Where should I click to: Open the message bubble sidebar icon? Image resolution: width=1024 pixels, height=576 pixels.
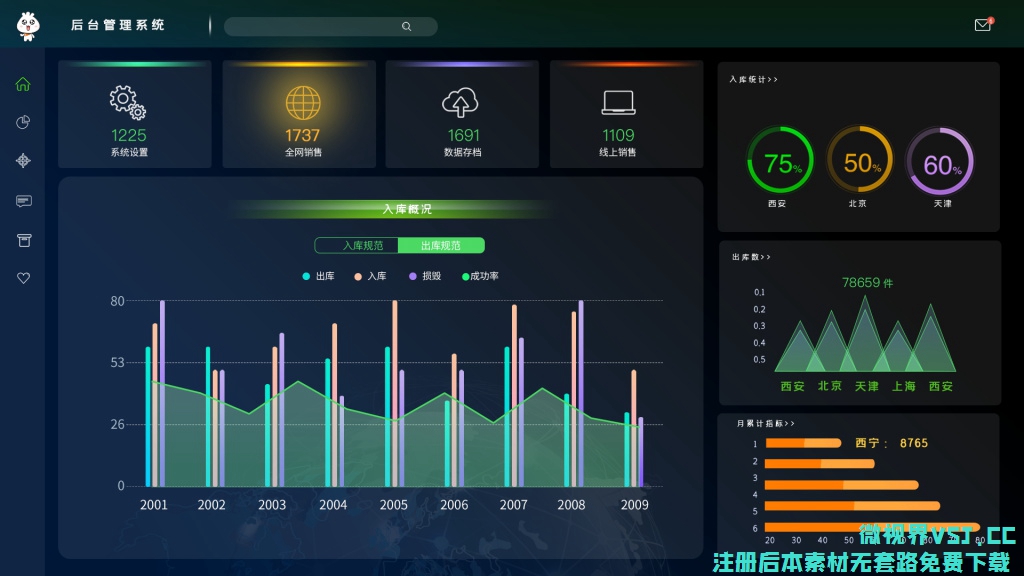[x=23, y=201]
